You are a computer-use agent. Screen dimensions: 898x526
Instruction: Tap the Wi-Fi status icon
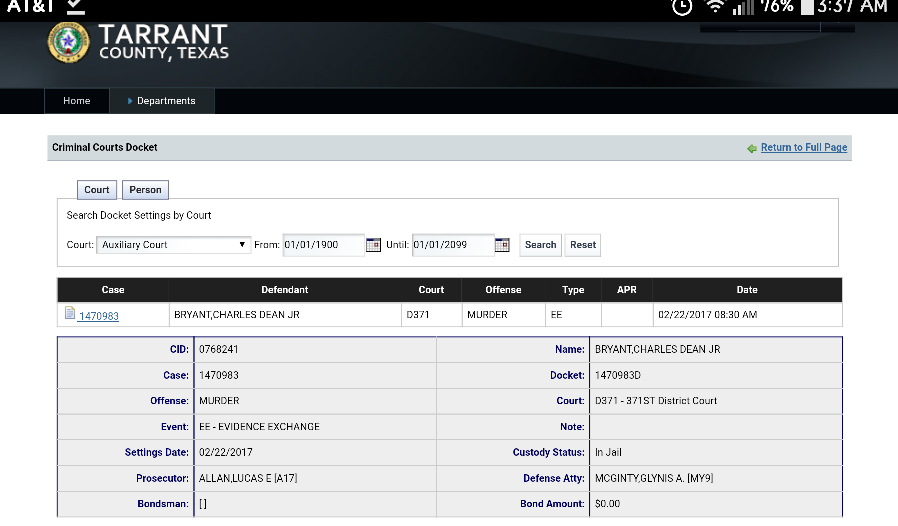(x=713, y=7)
